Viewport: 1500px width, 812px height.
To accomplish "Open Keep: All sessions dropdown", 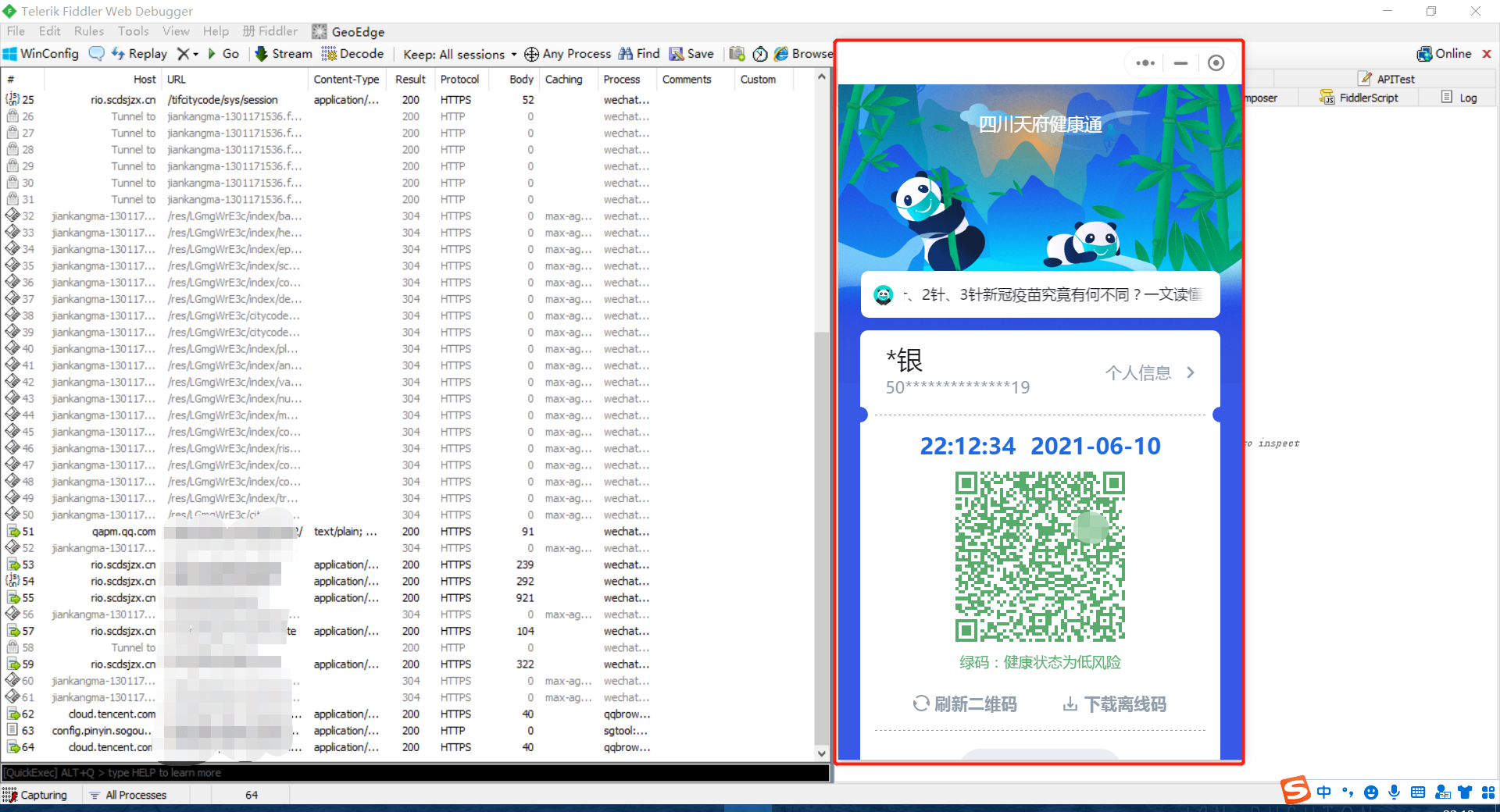I will (459, 54).
